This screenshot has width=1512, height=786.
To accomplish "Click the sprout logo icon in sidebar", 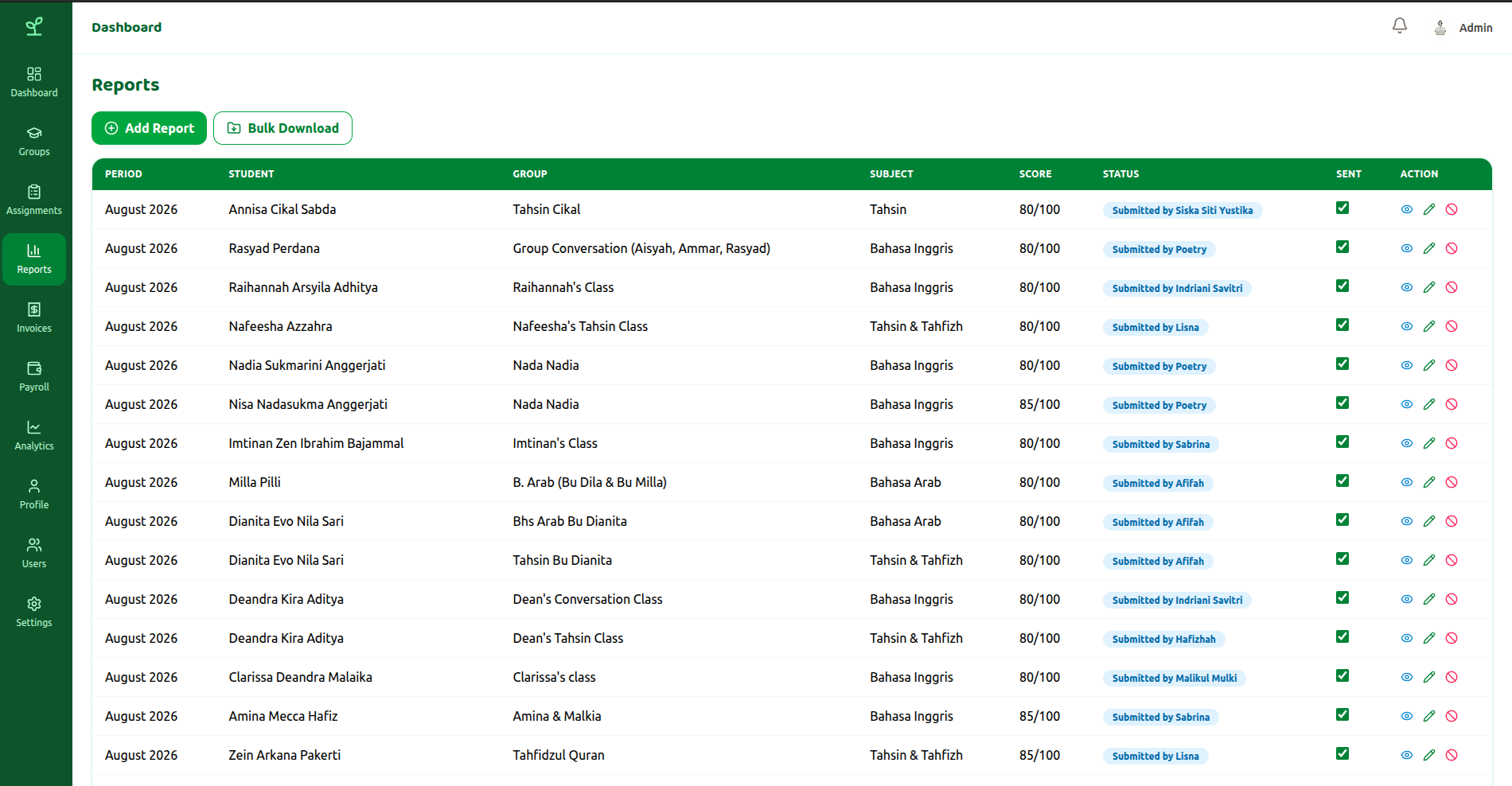I will (34, 27).
